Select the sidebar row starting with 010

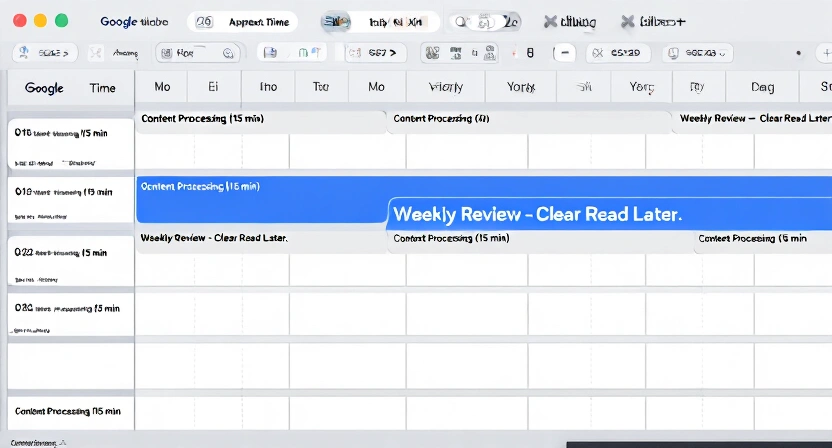[71, 144]
